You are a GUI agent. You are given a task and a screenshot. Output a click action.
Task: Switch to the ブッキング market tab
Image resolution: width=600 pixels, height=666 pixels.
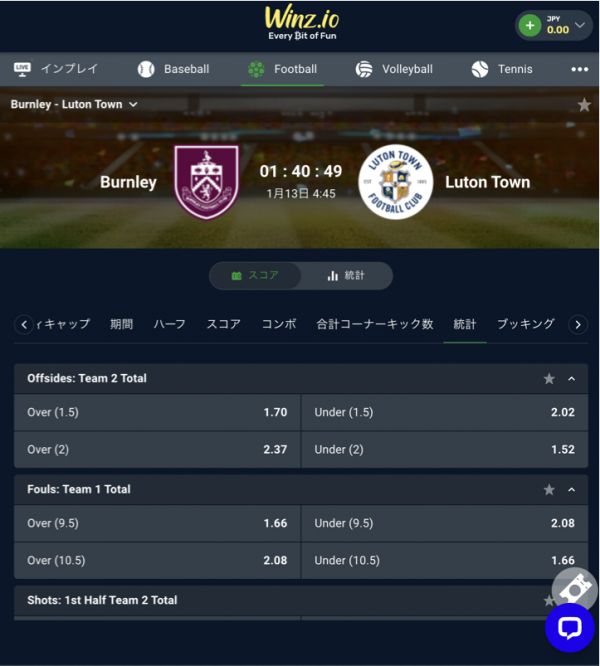coord(526,324)
